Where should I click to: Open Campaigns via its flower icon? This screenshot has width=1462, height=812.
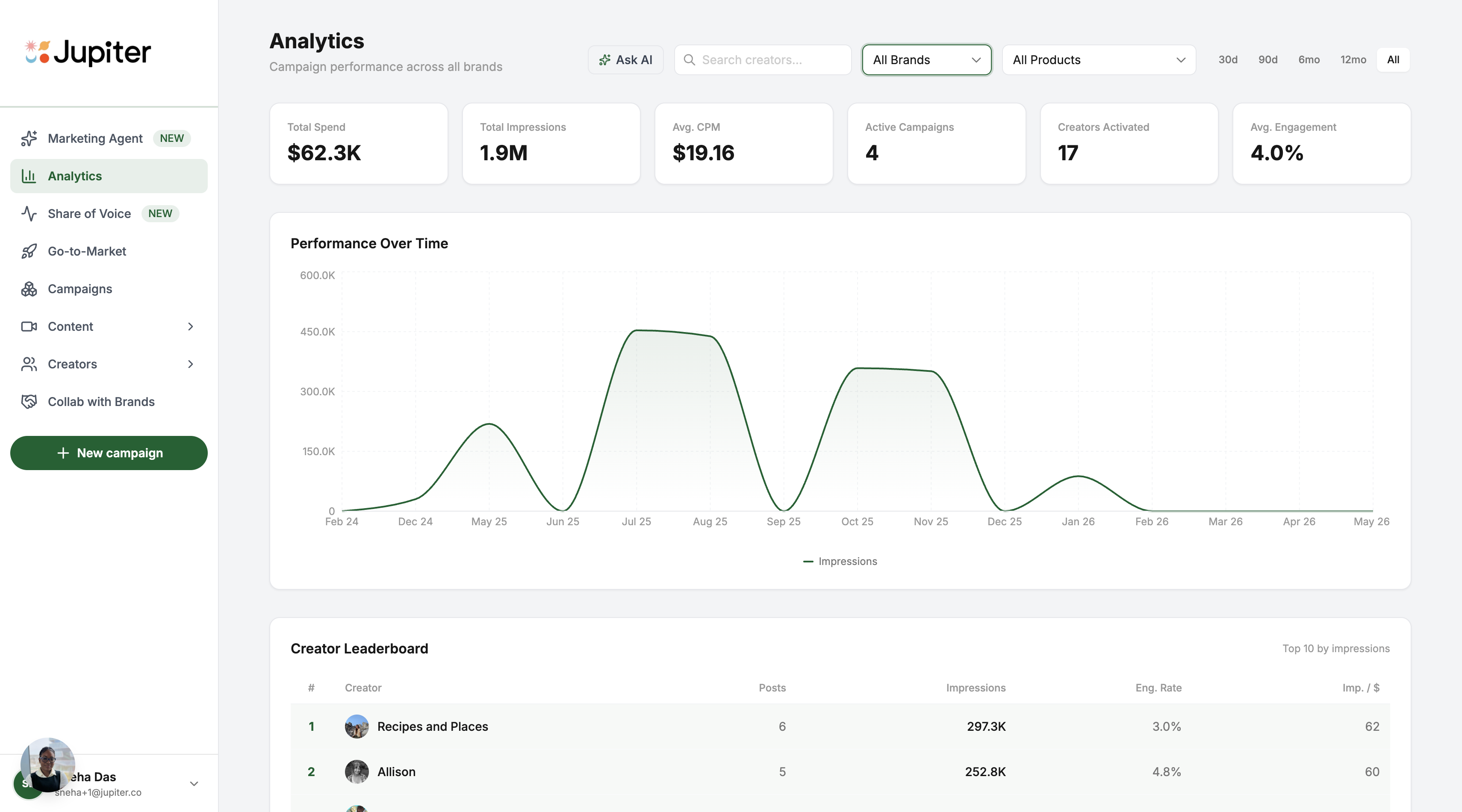pos(29,289)
